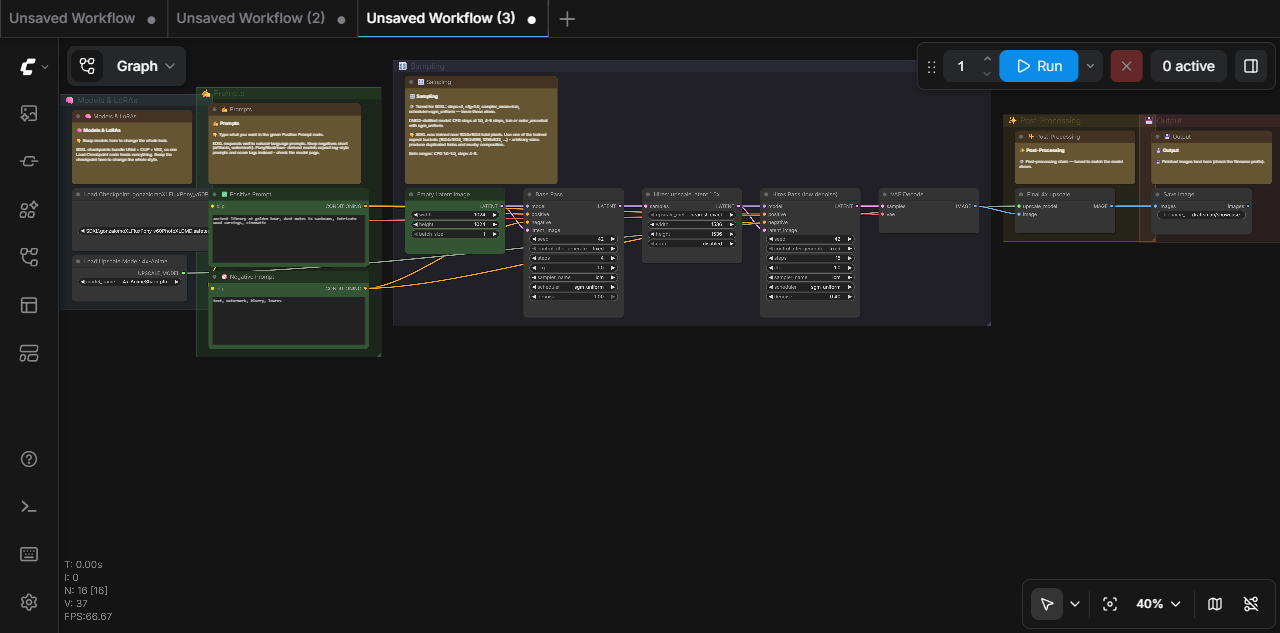This screenshot has height=633, width=1280.
Task: Open the templates layout sidebar icon
Action: pyautogui.click(x=29, y=305)
